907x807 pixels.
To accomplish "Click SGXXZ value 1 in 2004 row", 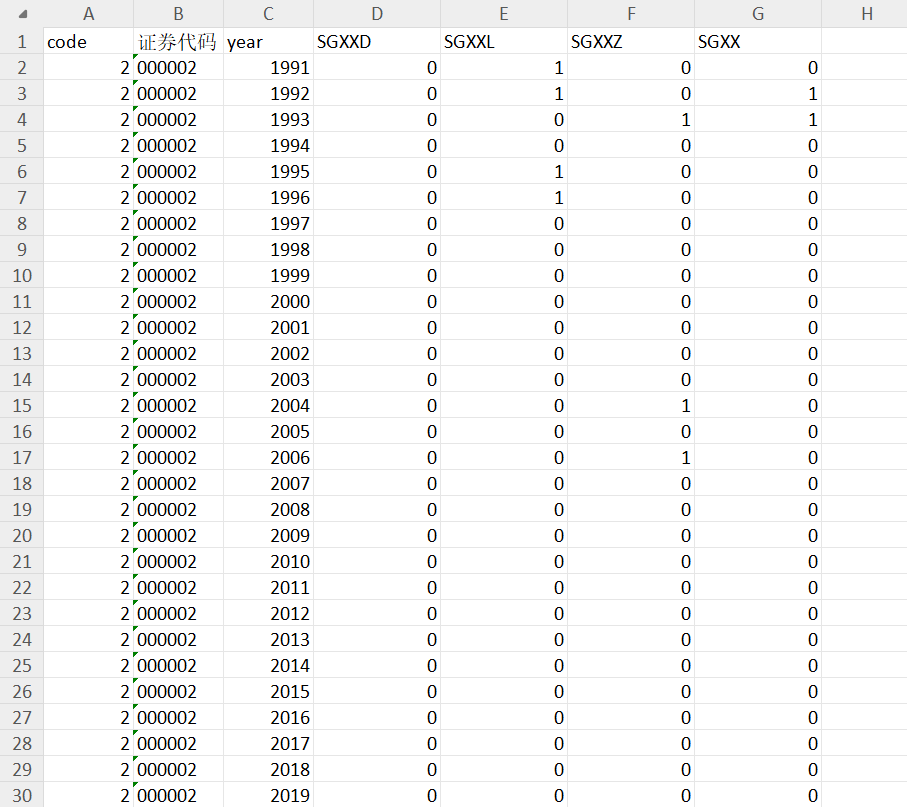I will point(631,406).
